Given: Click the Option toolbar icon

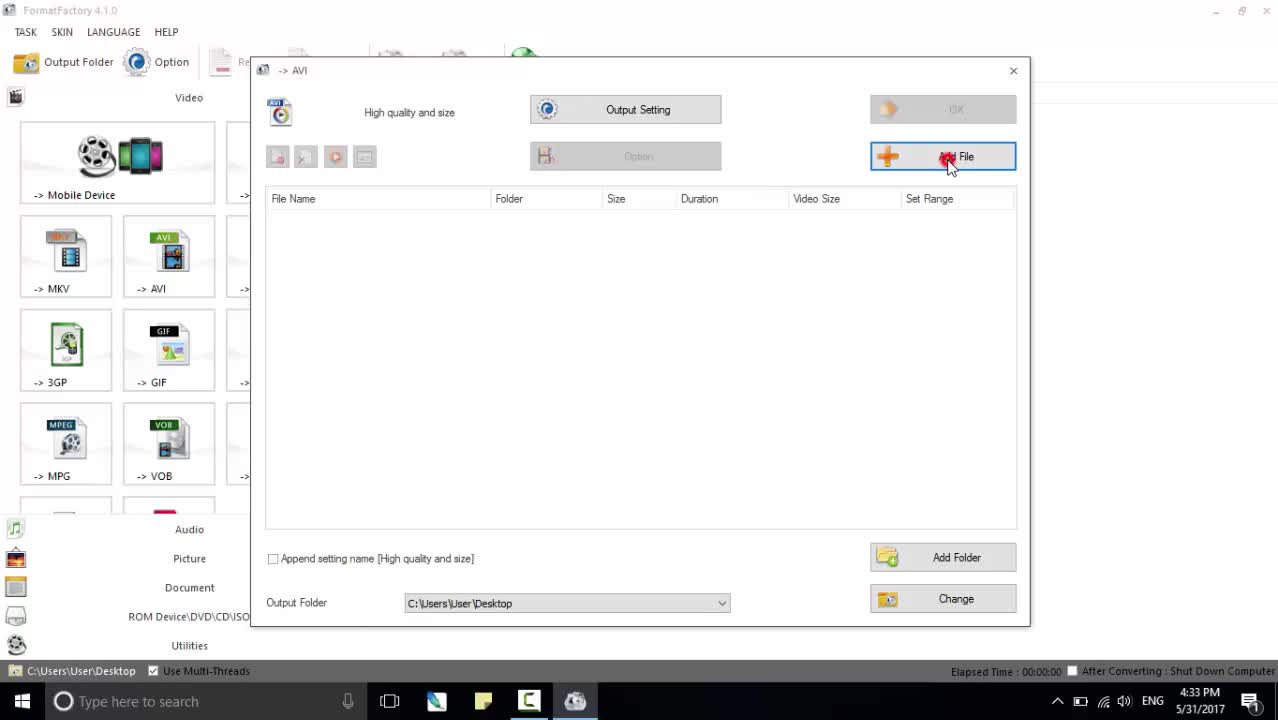Looking at the screenshot, I should pos(156,62).
